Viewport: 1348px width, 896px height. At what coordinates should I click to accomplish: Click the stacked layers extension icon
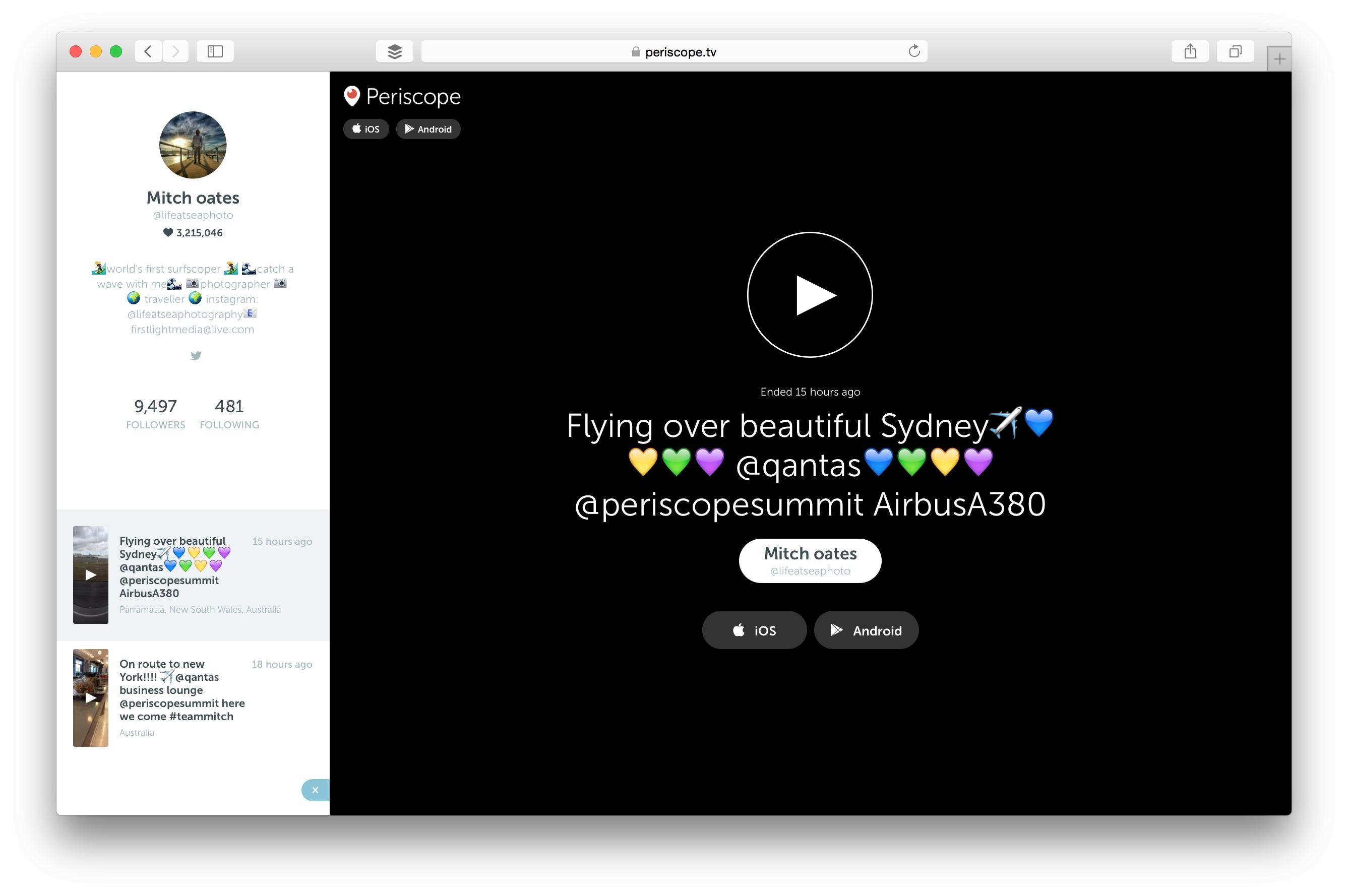tap(394, 51)
